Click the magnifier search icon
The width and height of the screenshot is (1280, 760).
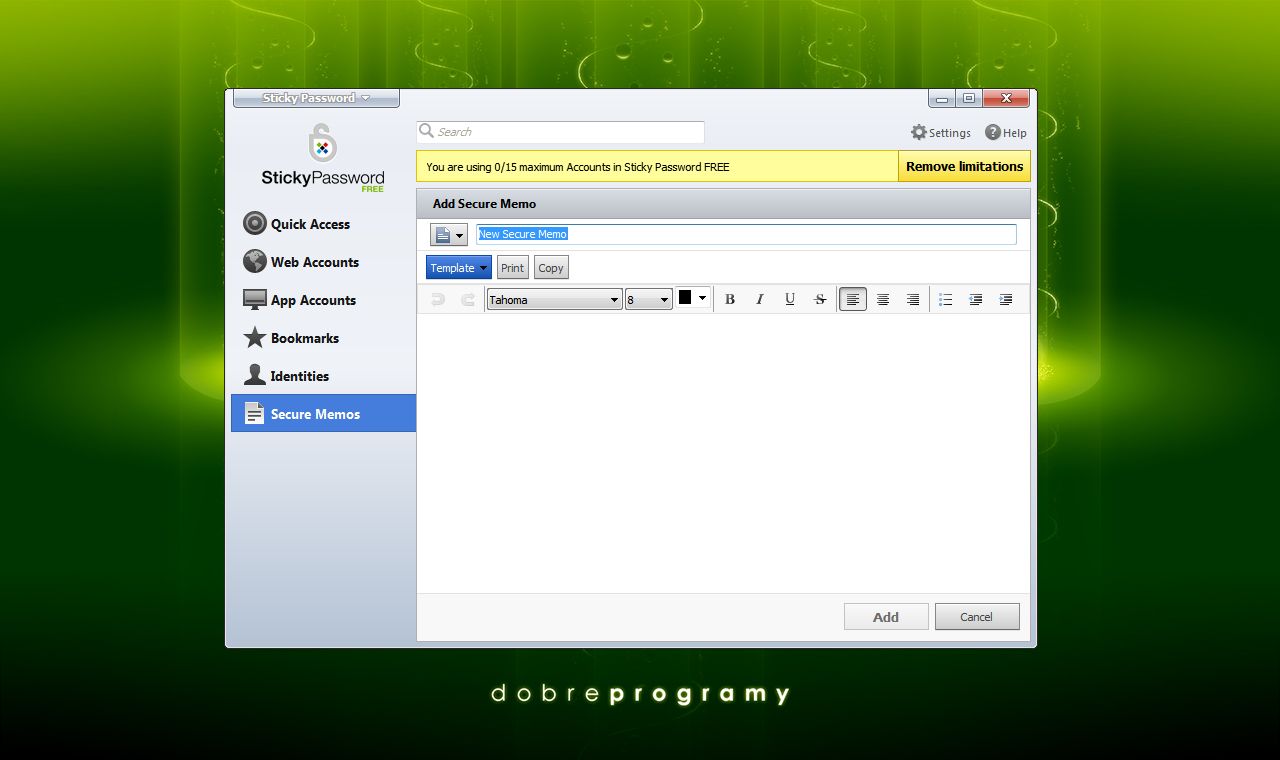coord(426,131)
